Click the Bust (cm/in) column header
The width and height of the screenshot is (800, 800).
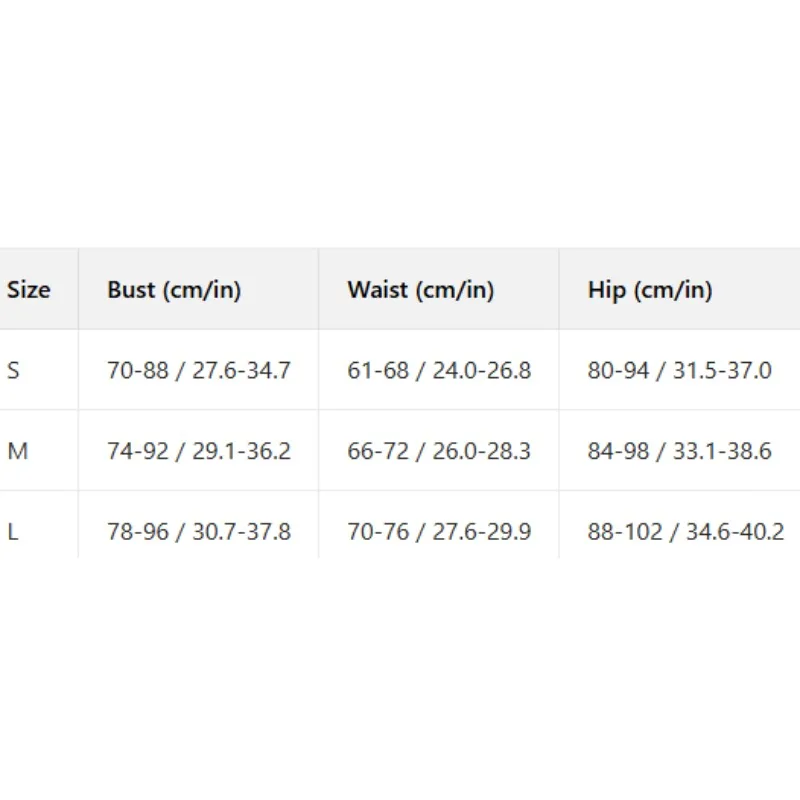(174, 290)
